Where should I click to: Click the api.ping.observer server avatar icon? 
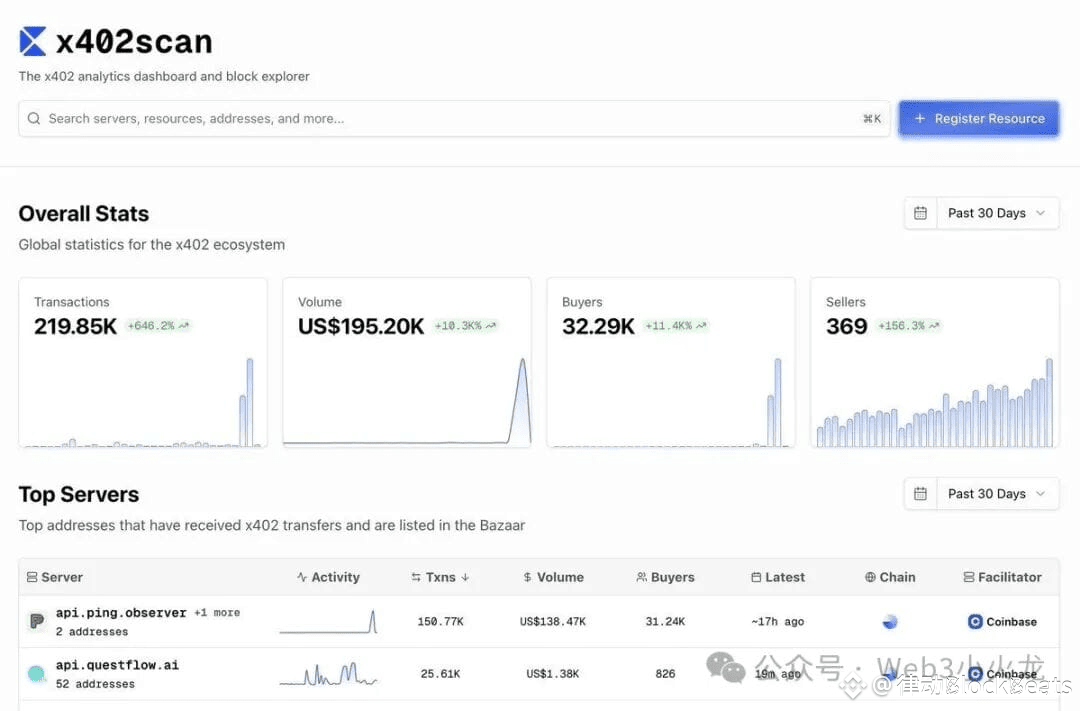click(37, 621)
